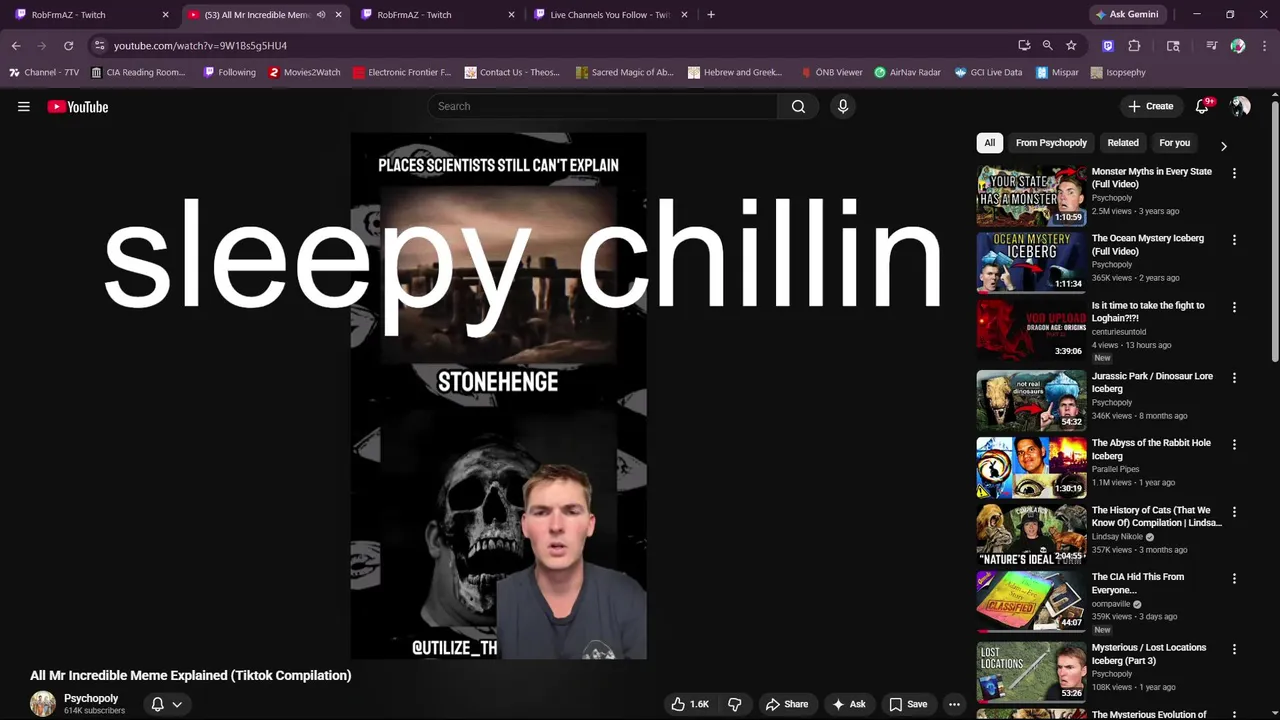Click the search magnifier button
The height and width of the screenshot is (720, 1280).
[798, 106]
